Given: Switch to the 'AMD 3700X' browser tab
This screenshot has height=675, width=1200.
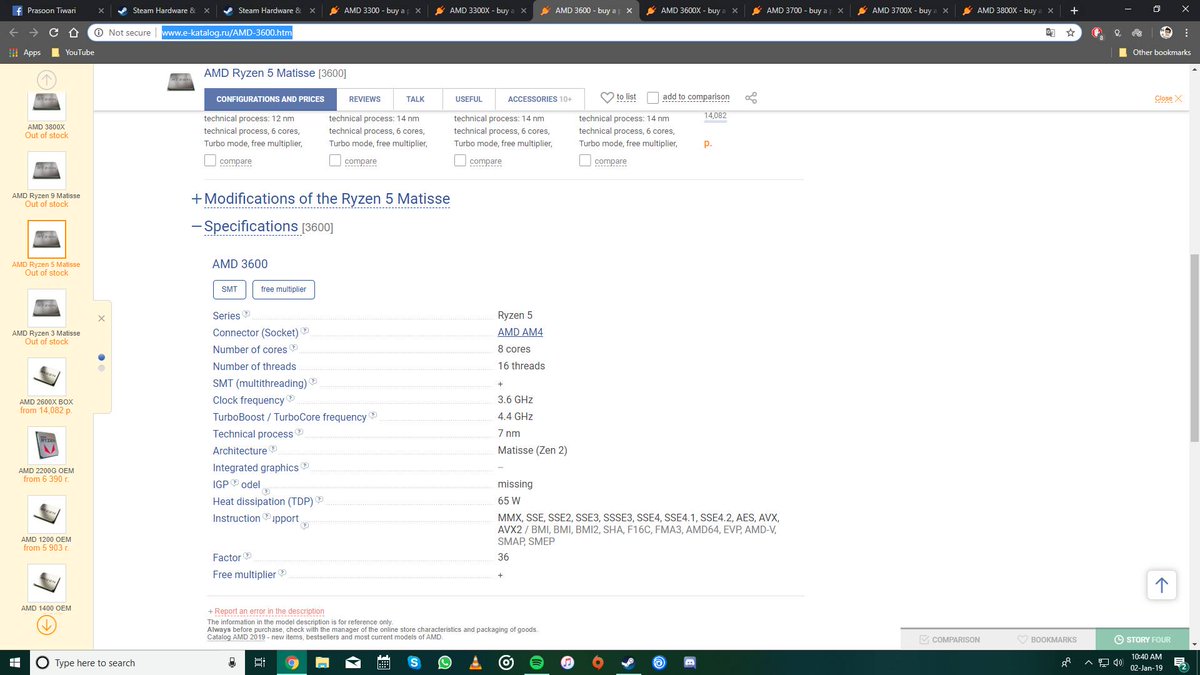Looking at the screenshot, I should [x=903, y=10].
